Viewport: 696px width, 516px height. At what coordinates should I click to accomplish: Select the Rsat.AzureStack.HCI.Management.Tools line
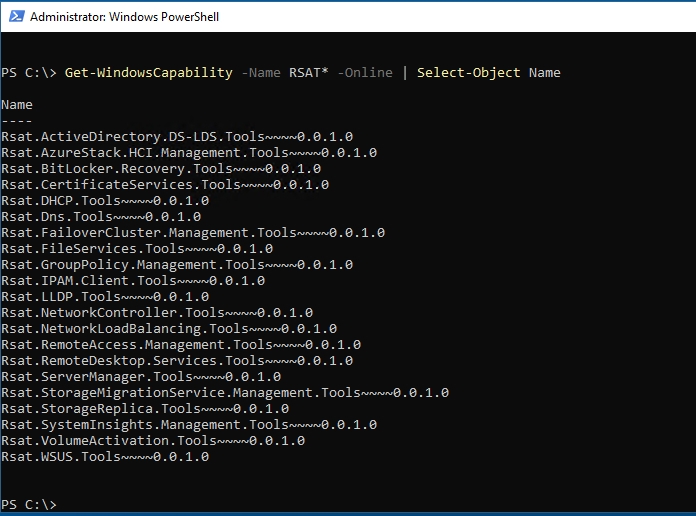(189, 153)
